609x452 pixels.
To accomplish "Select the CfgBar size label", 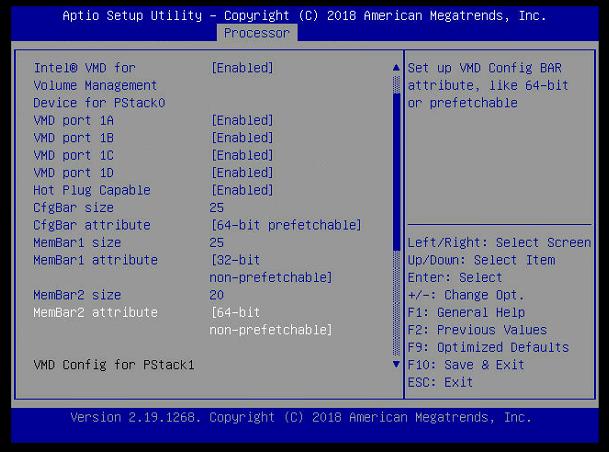I will coord(73,208).
